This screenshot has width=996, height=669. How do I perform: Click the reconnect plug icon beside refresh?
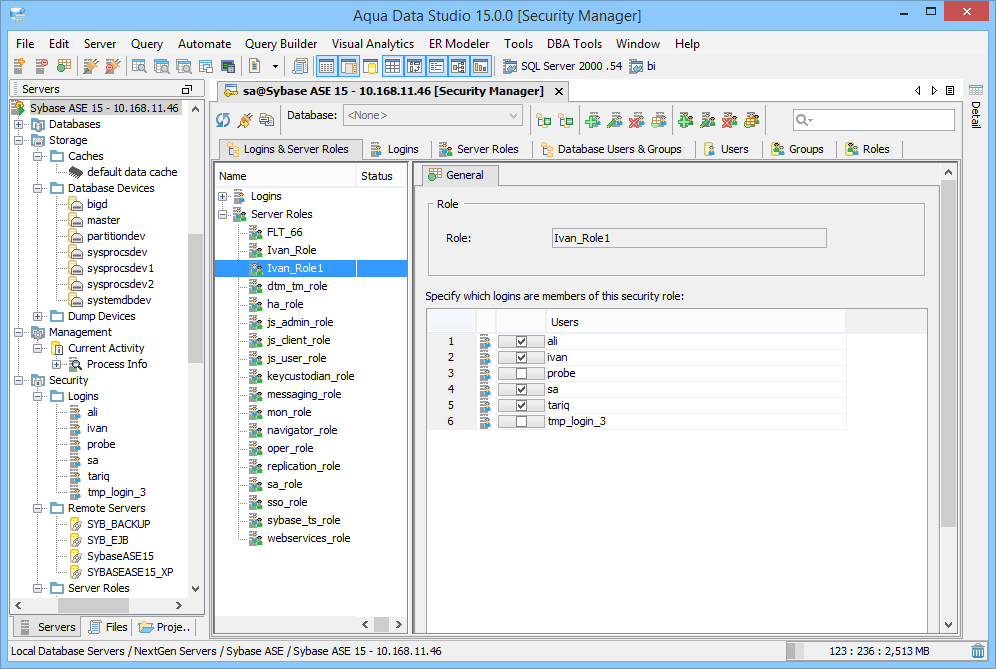245,120
